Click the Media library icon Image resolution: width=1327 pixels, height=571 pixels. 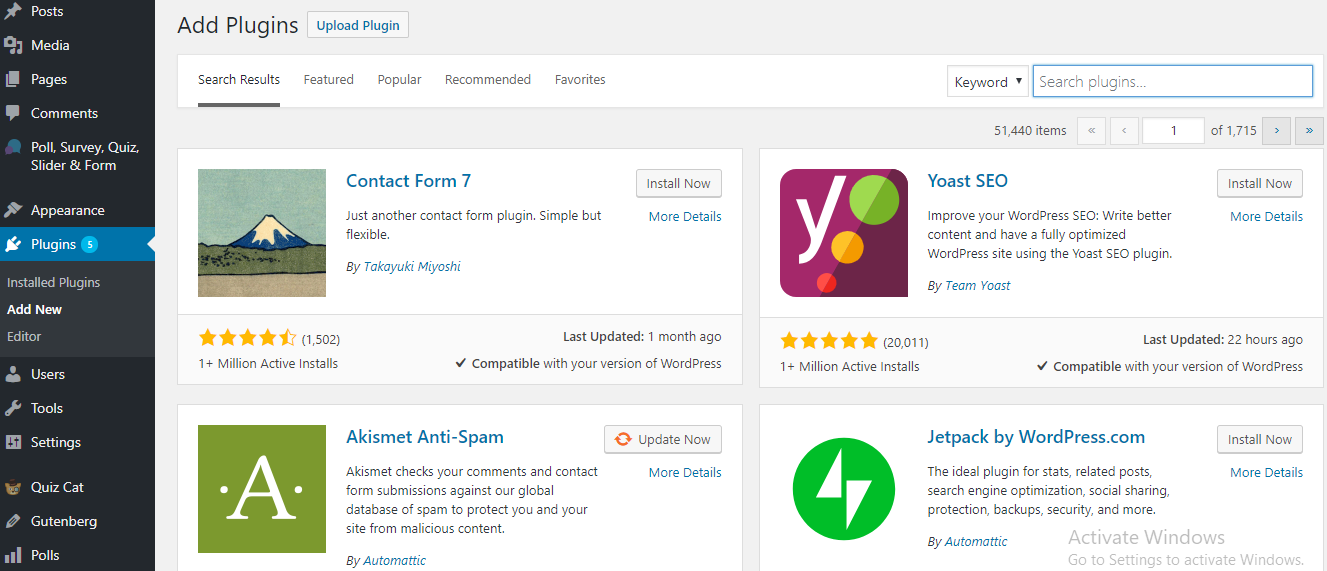[13, 45]
